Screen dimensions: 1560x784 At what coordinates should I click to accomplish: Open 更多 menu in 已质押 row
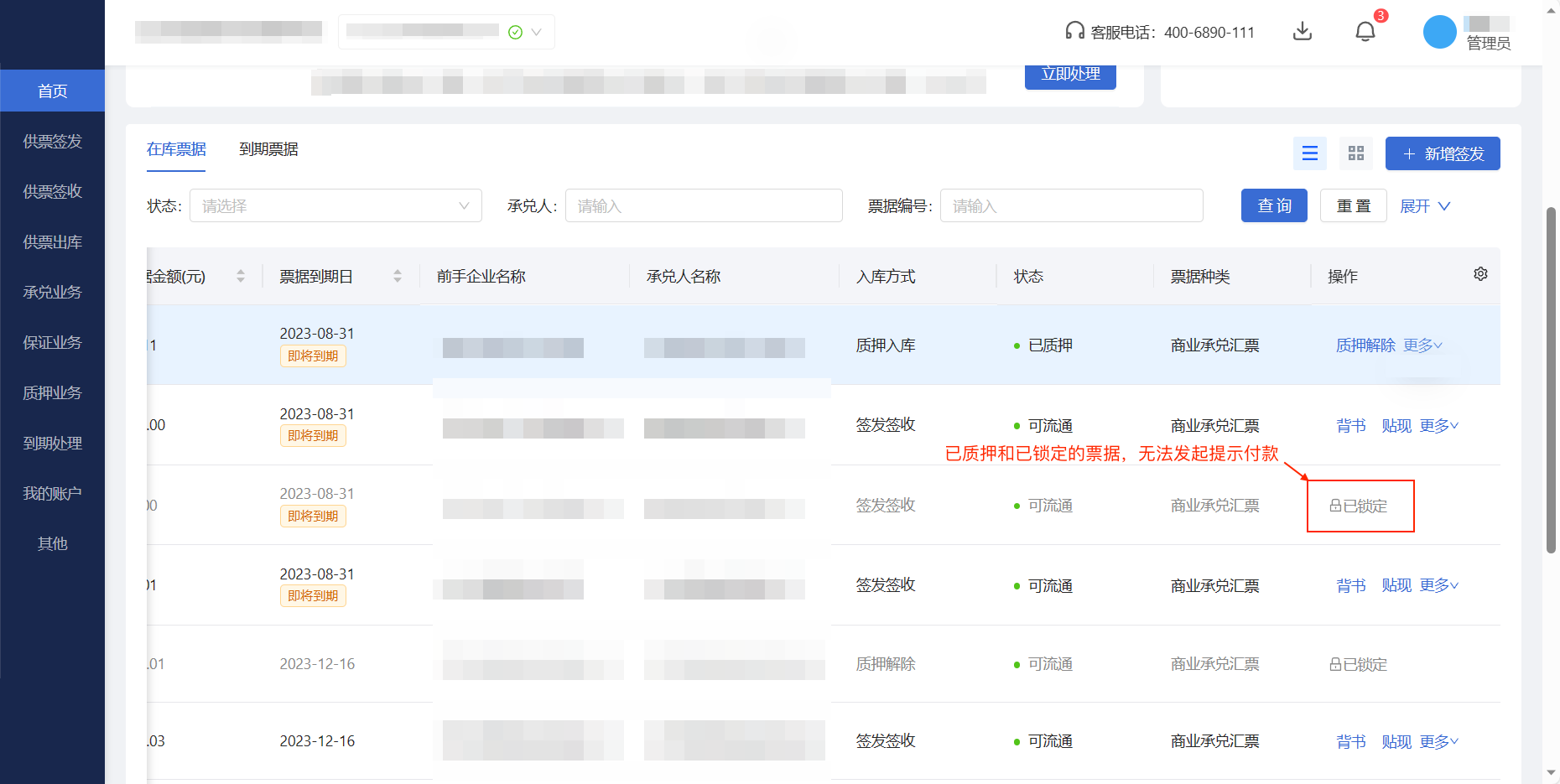tap(1422, 345)
